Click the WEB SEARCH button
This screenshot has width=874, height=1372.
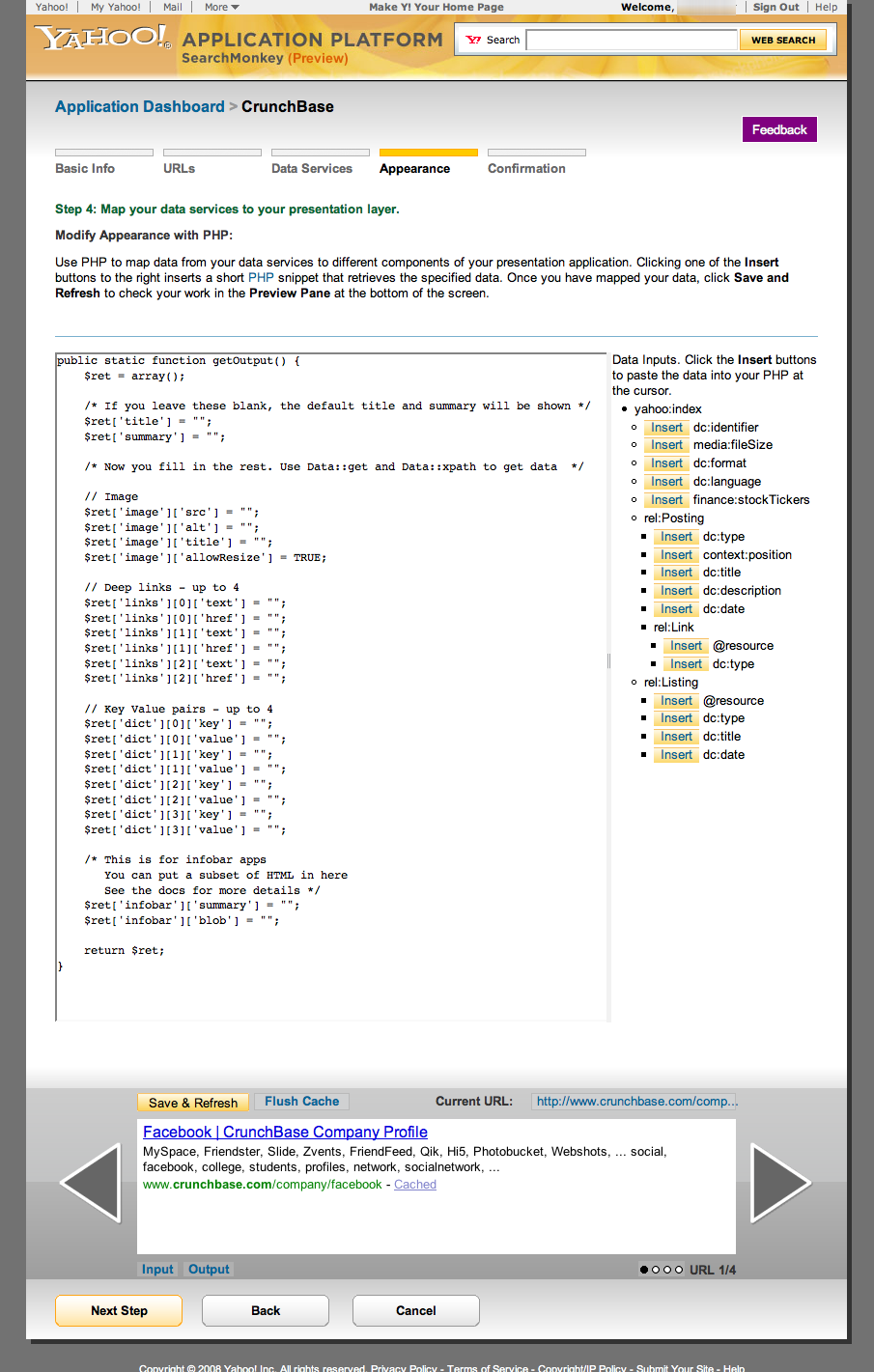tap(783, 40)
